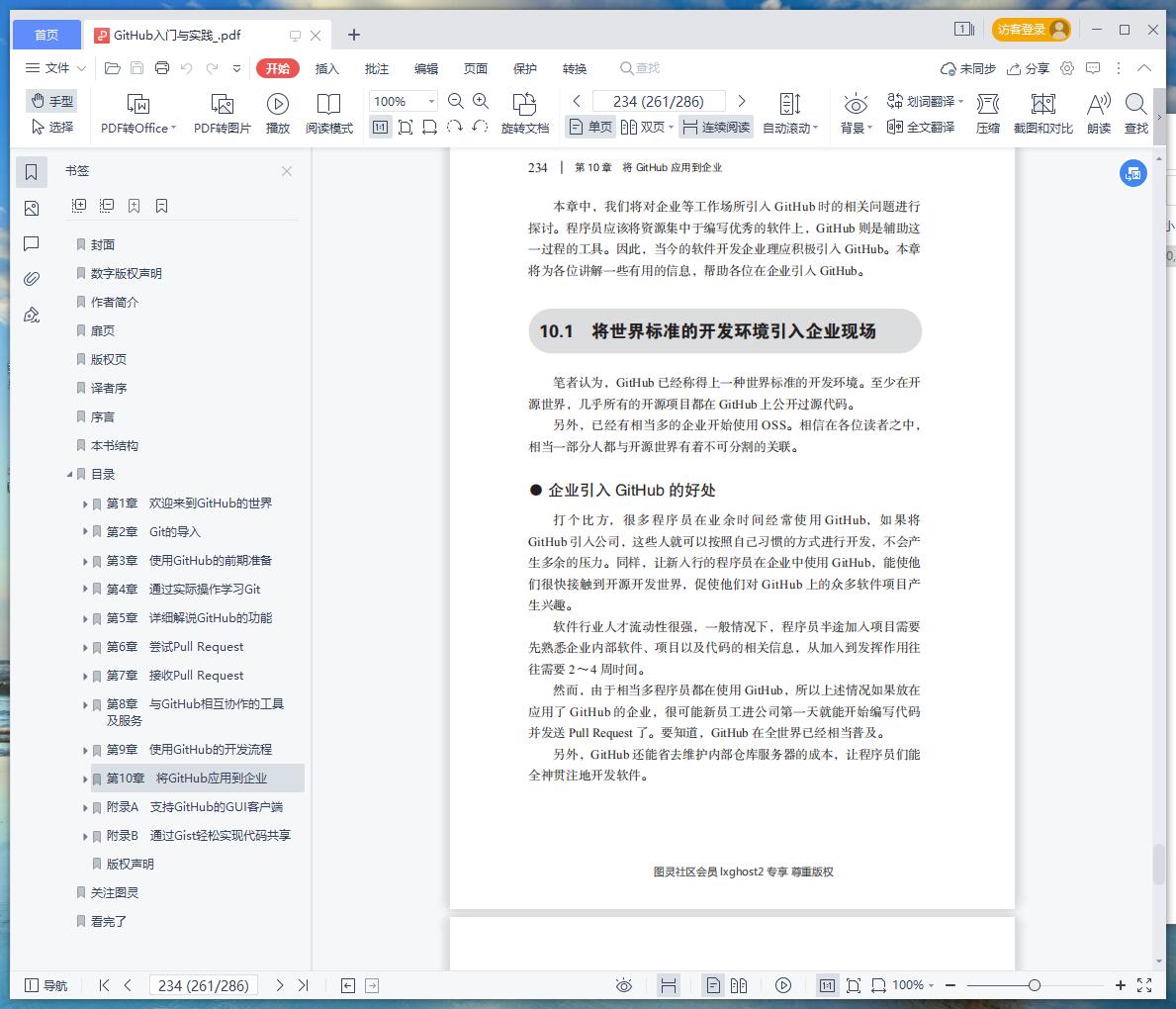This screenshot has height=1009, width=1176.
Task: Click 分享 share button
Action: tap(1028, 68)
